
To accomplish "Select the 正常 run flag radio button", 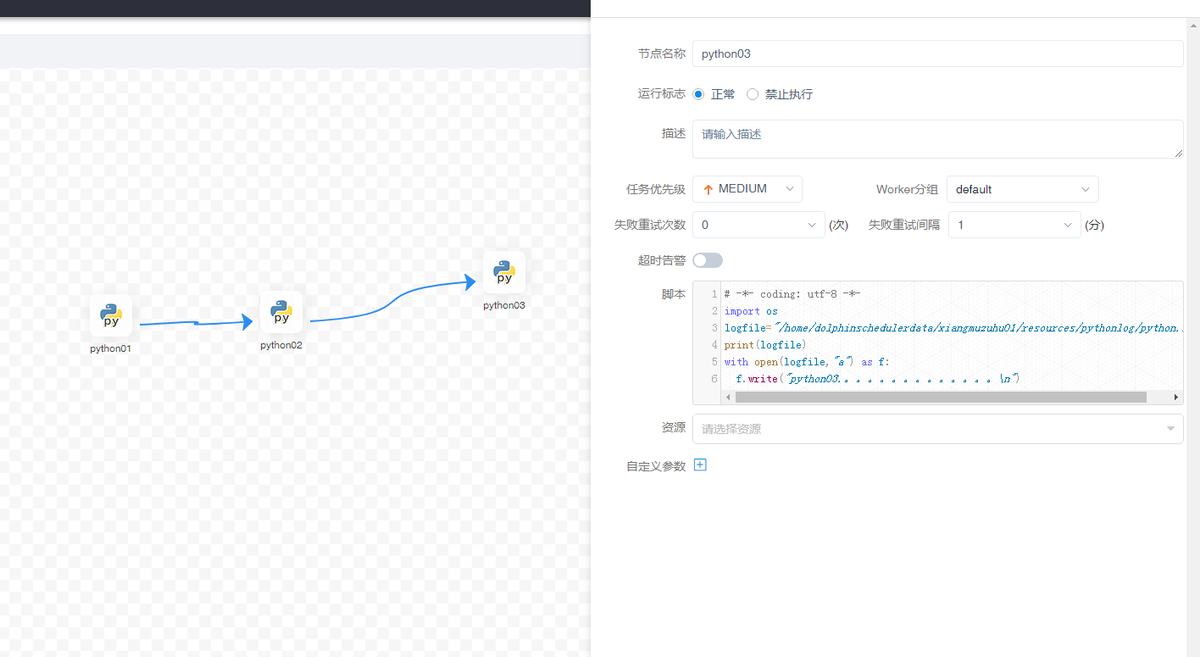I will pyautogui.click(x=699, y=94).
